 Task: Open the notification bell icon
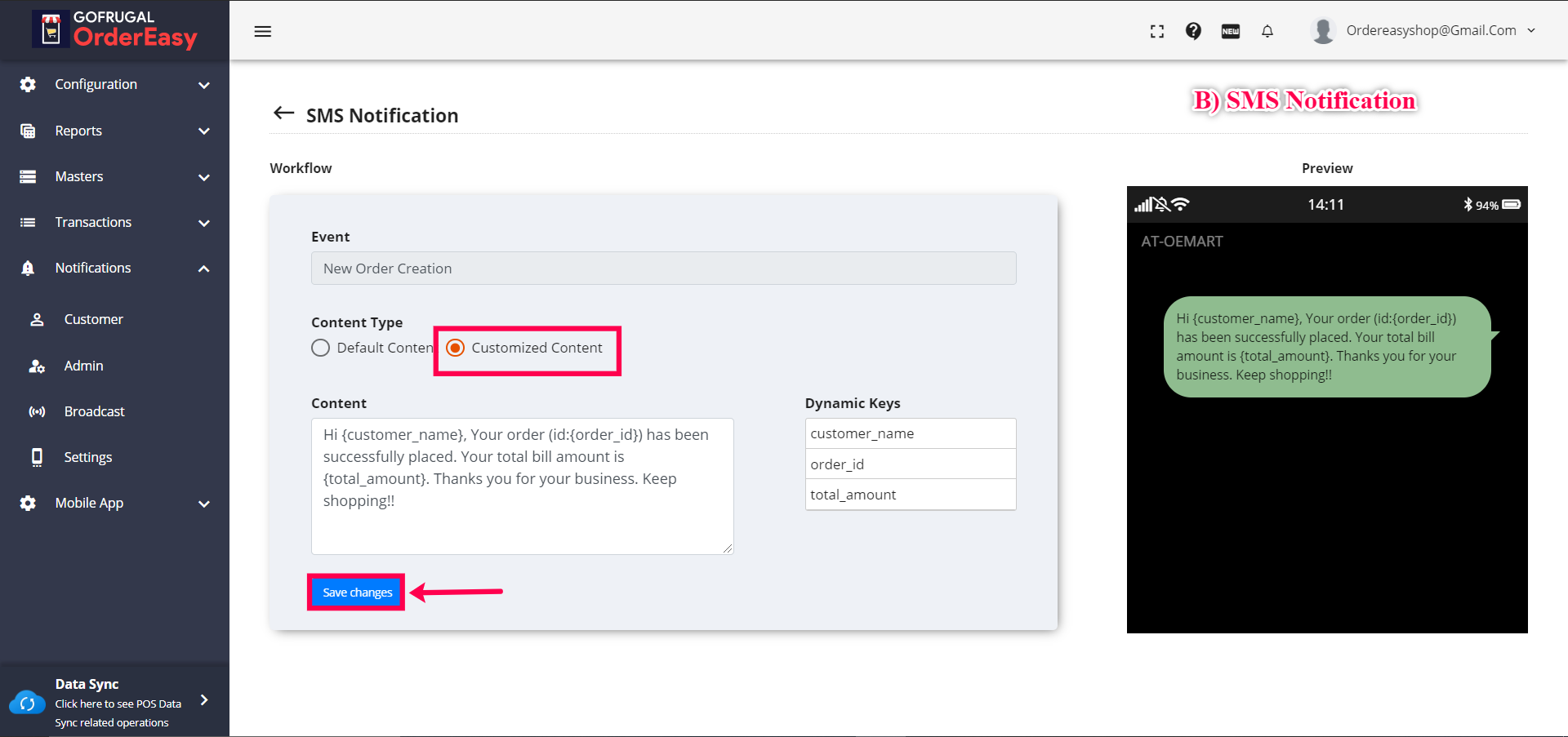click(x=1267, y=32)
